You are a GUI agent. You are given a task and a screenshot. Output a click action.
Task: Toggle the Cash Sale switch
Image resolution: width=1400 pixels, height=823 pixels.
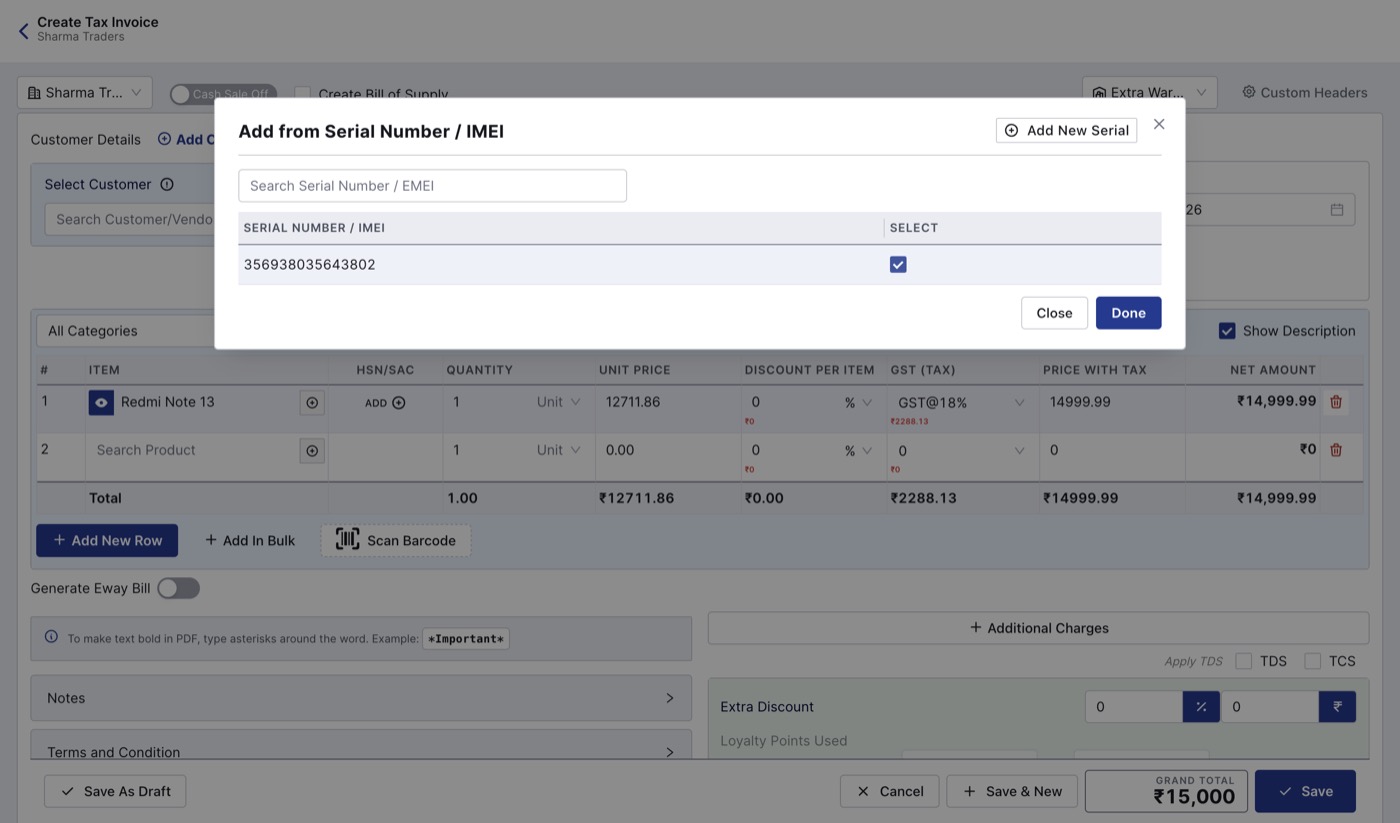point(223,94)
